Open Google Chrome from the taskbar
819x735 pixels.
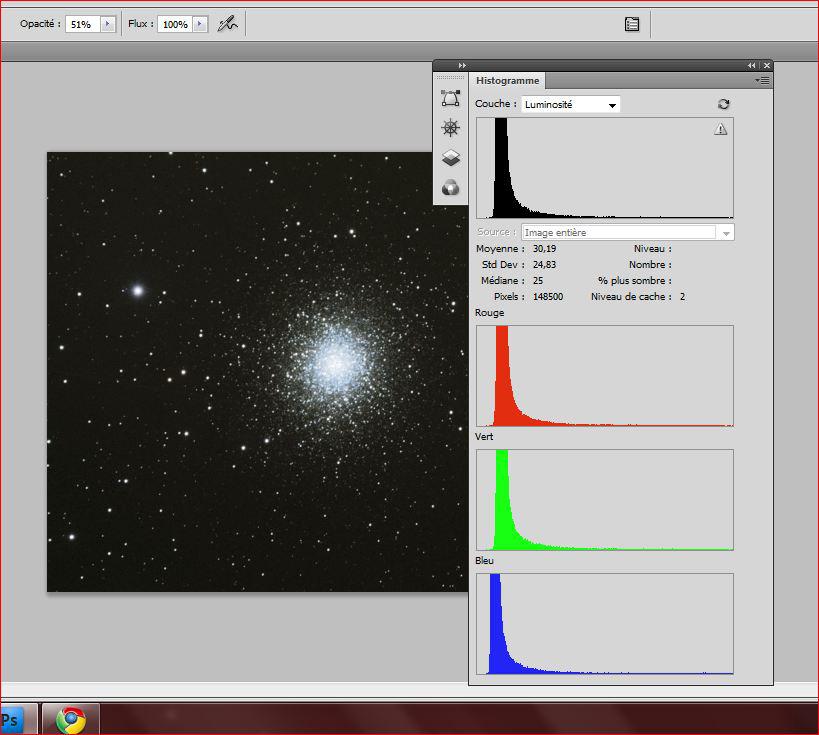pyautogui.click(x=70, y=719)
